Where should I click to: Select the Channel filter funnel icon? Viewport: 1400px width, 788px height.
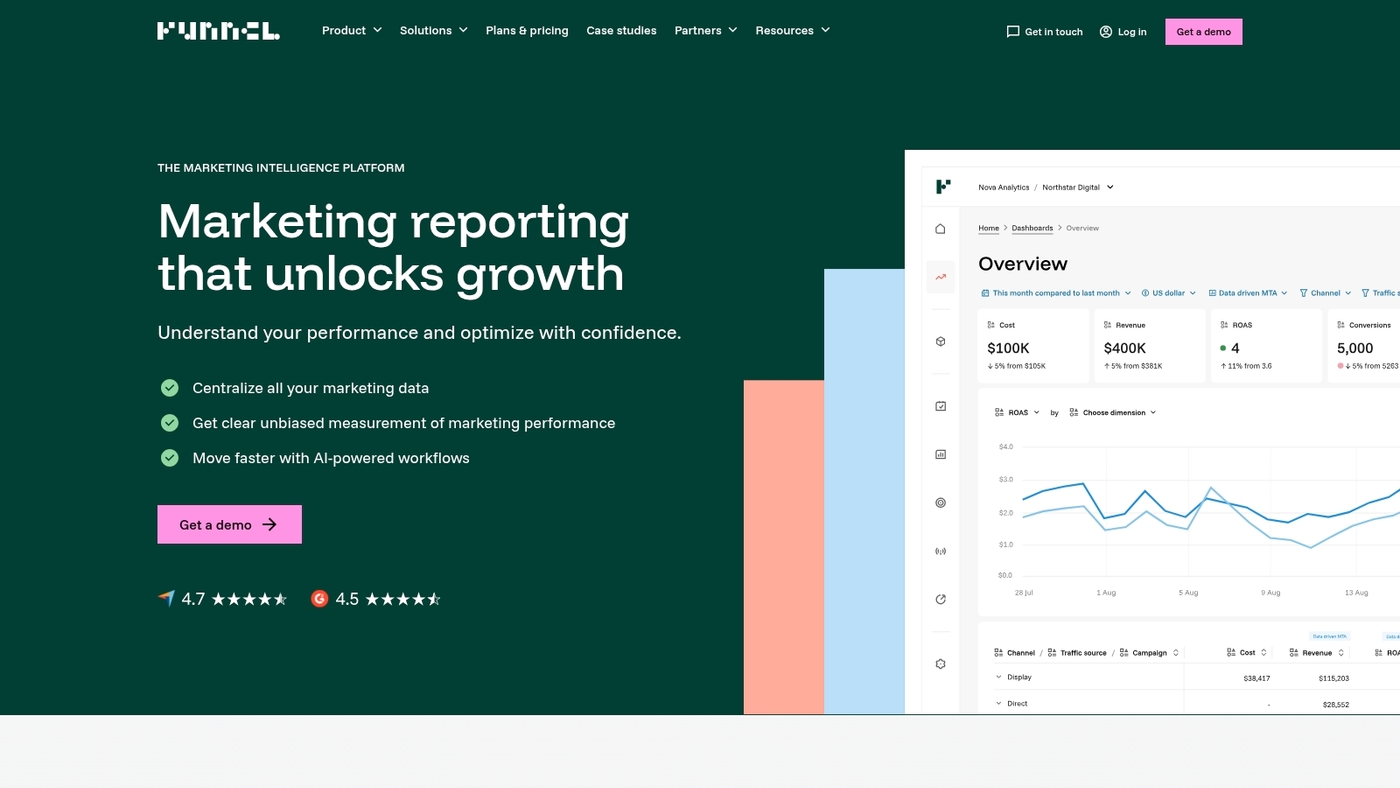click(1306, 292)
